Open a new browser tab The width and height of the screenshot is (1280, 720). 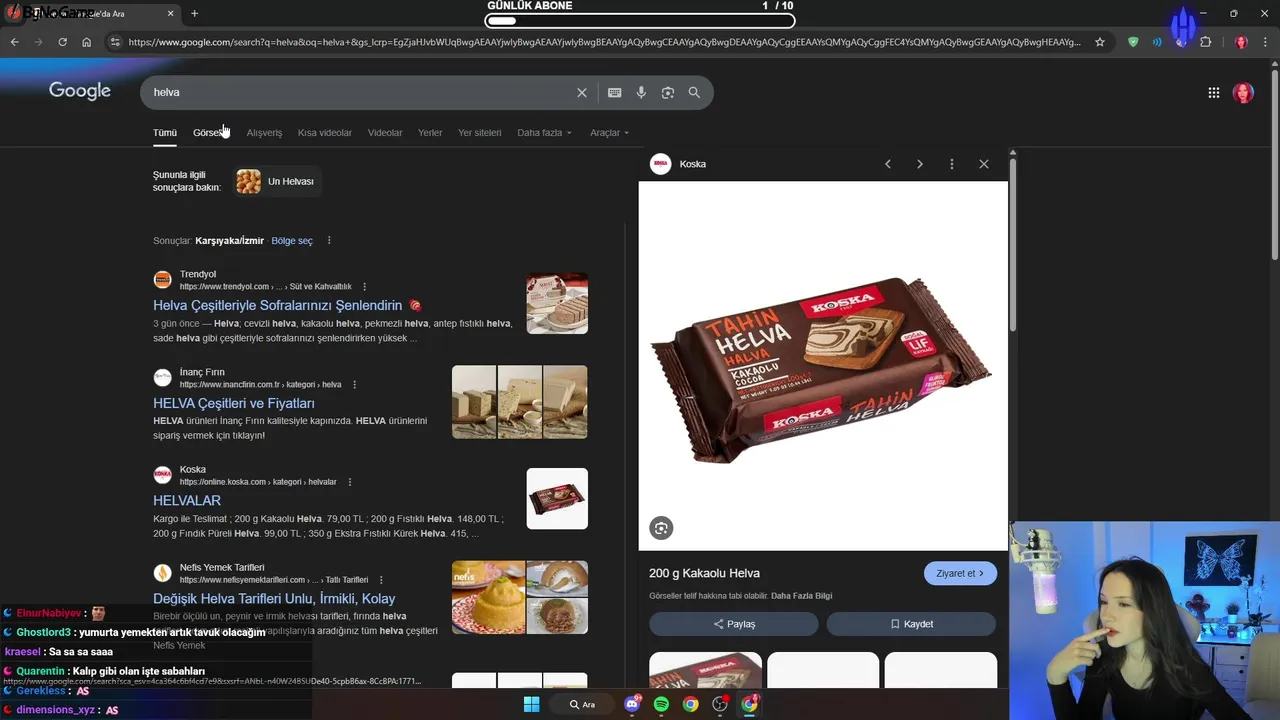coord(194,14)
